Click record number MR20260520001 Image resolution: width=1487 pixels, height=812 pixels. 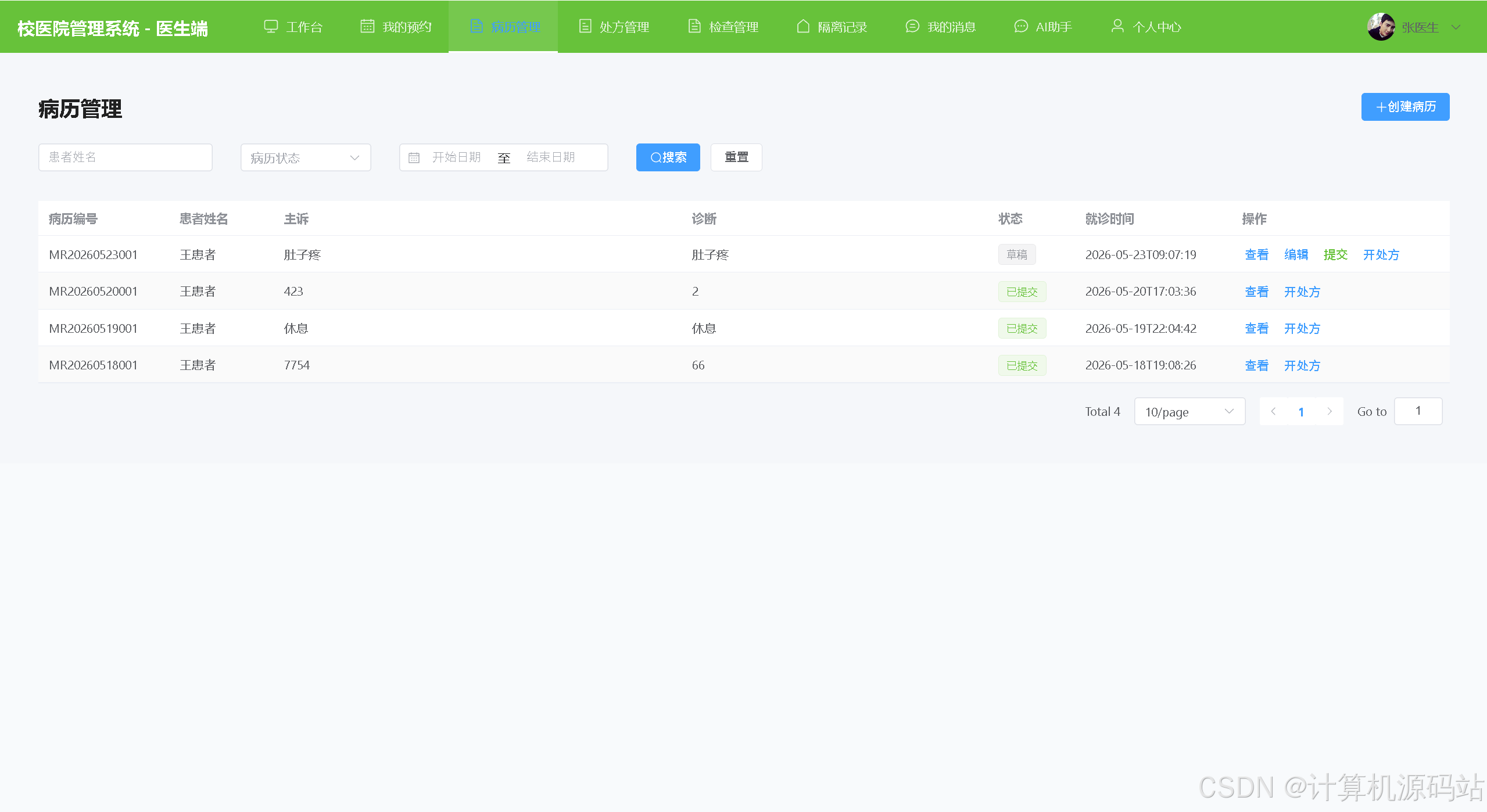(93, 292)
